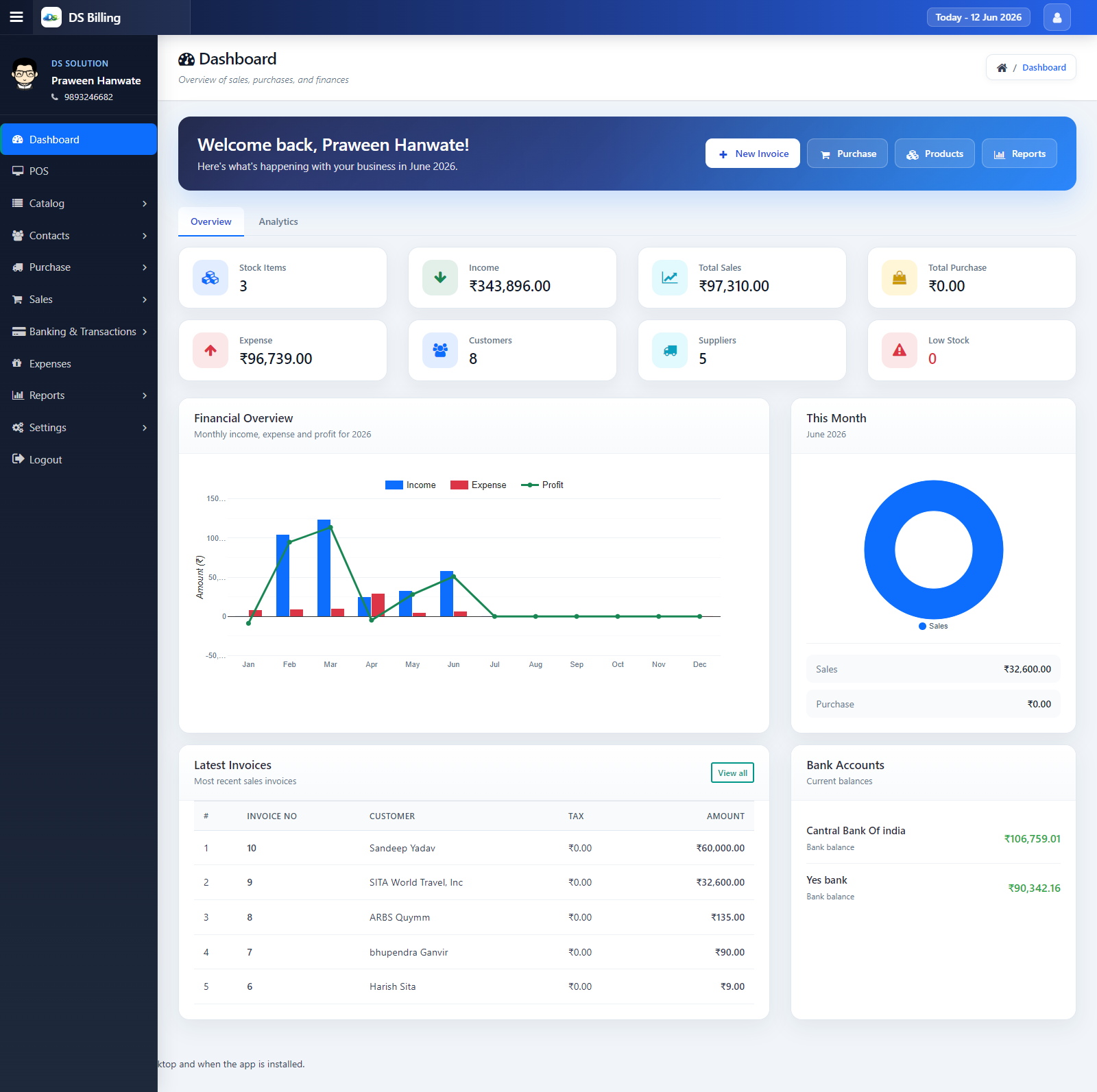Screen dimensions: 1097x1092
Task: Switch to the Analytics tab
Action: click(278, 221)
